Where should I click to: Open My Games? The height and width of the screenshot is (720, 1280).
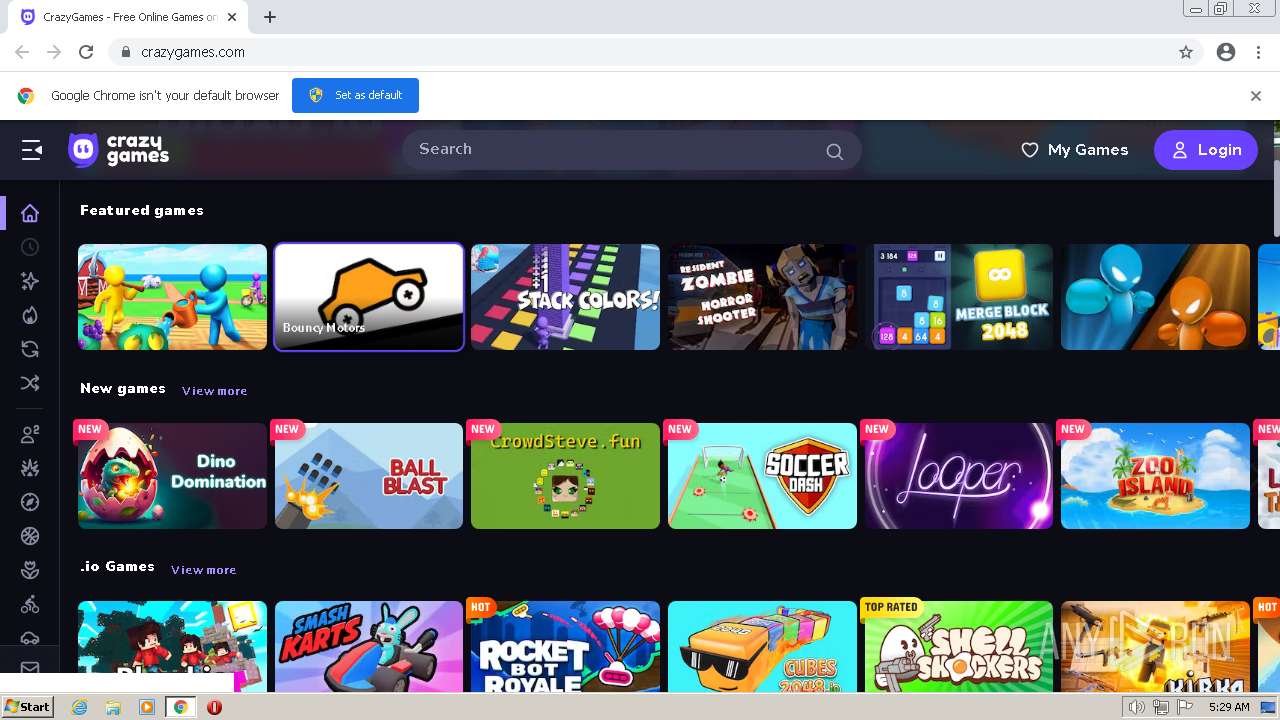point(1074,150)
